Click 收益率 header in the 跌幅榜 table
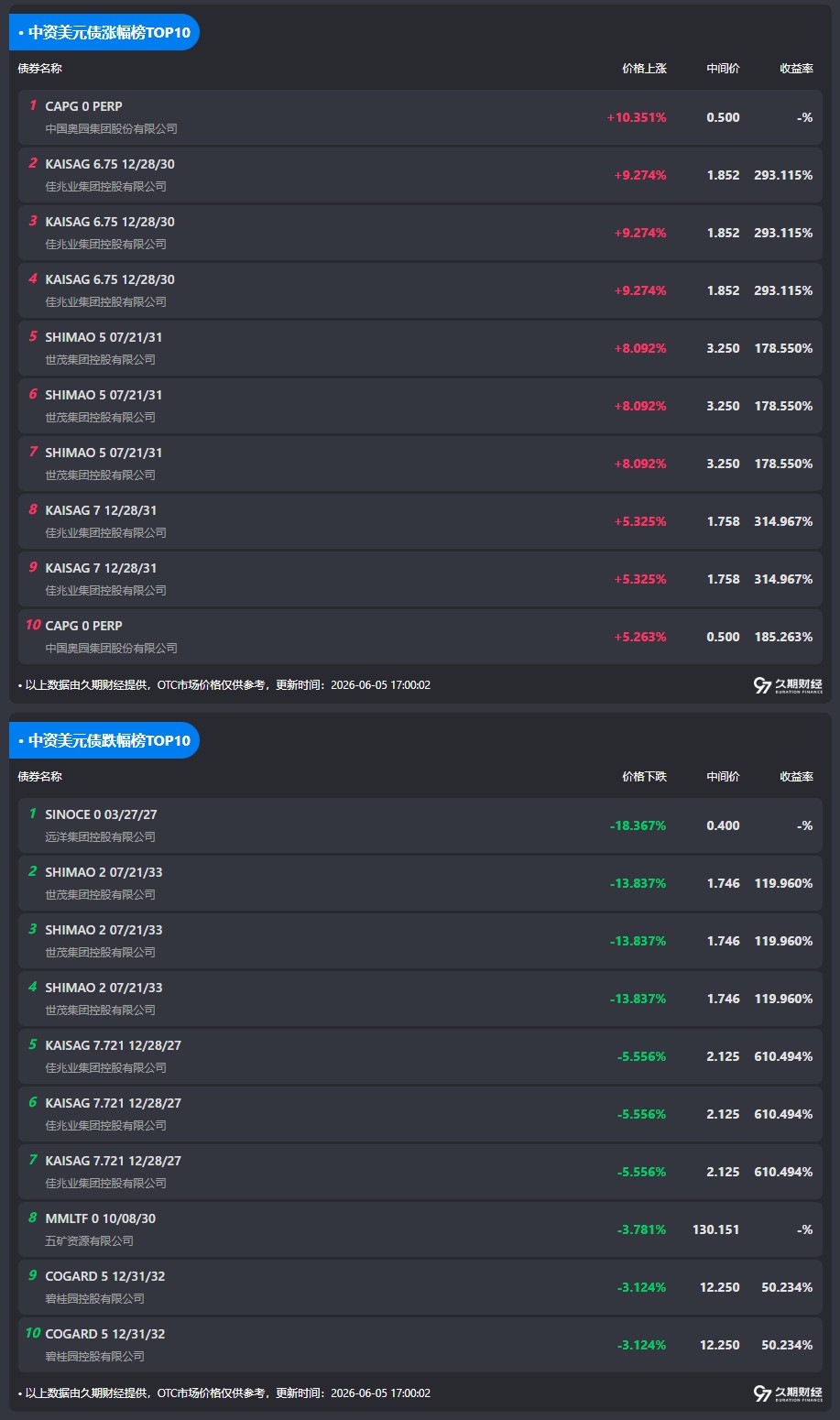Screen dimensions: 840x1420 (796, 777)
